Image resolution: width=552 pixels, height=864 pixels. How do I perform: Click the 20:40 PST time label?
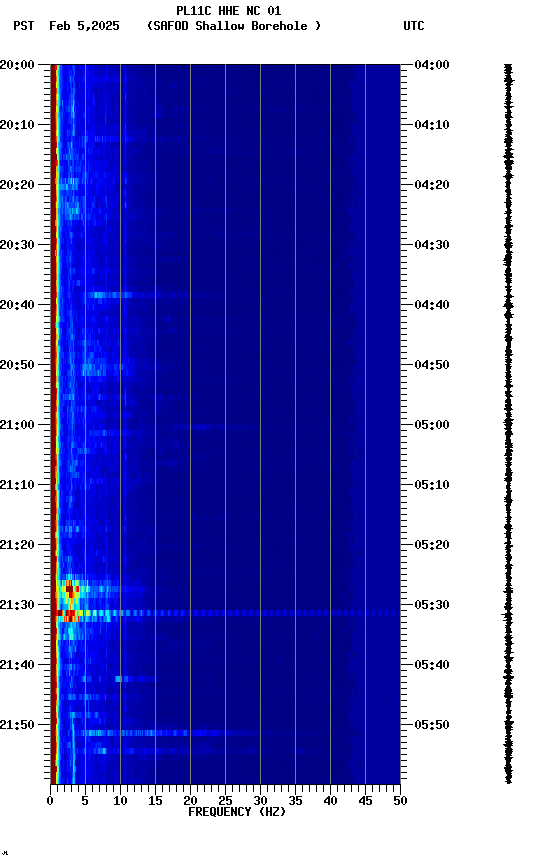pyautogui.click(x=17, y=305)
